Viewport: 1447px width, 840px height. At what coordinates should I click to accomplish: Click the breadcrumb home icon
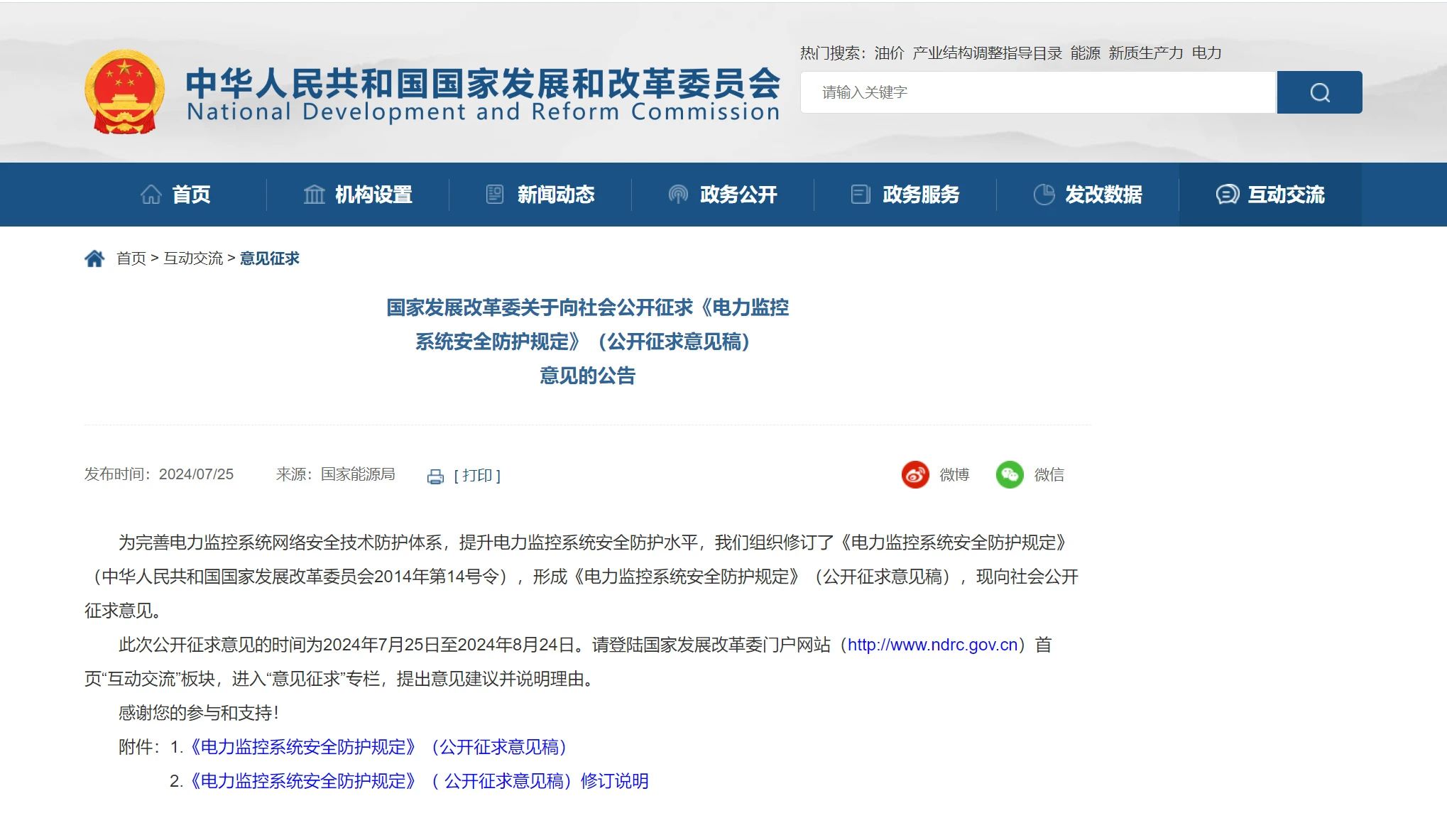click(94, 258)
